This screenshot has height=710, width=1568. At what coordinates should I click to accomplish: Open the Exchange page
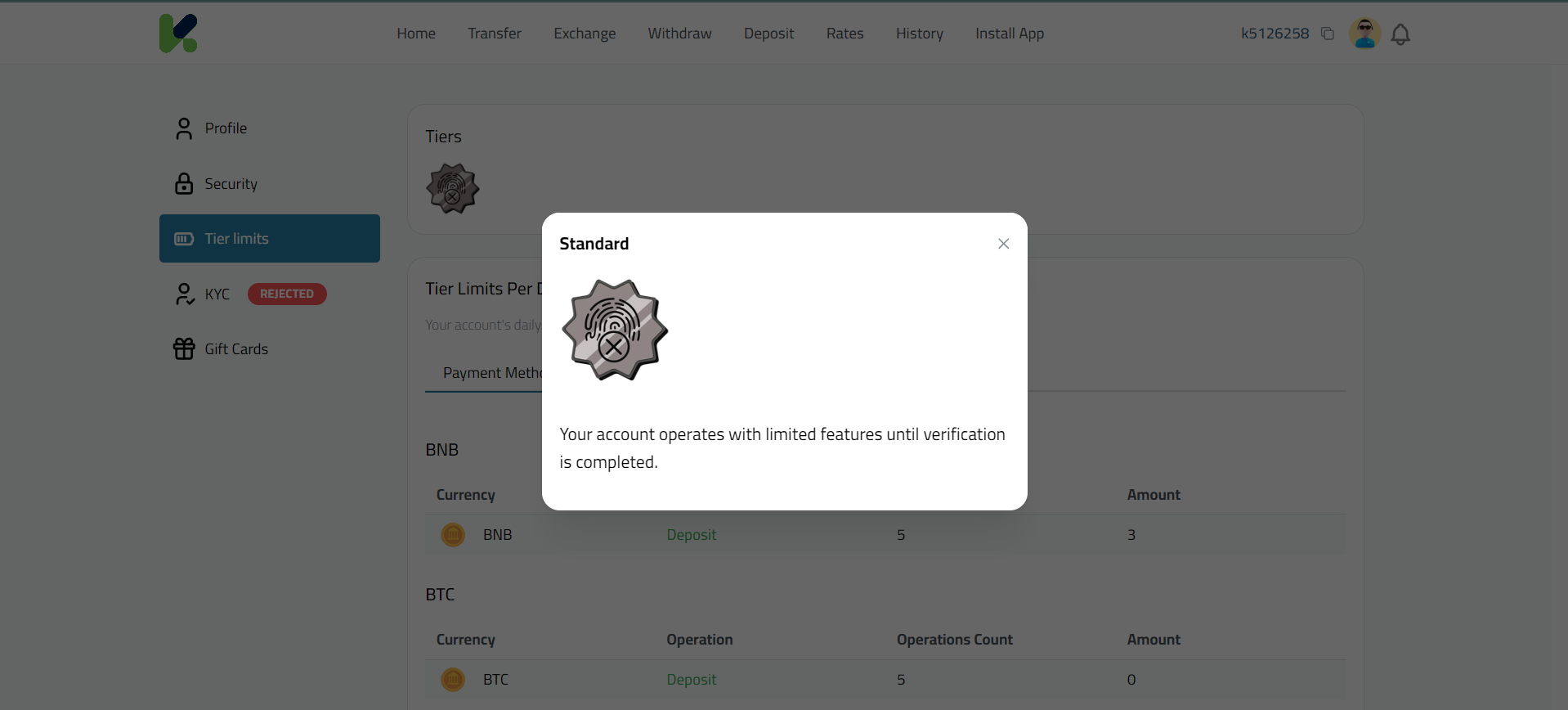point(585,34)
